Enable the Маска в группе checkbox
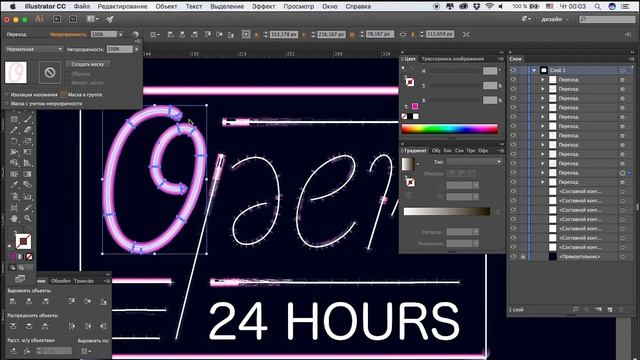640x360 pixels. pos(63,95)
